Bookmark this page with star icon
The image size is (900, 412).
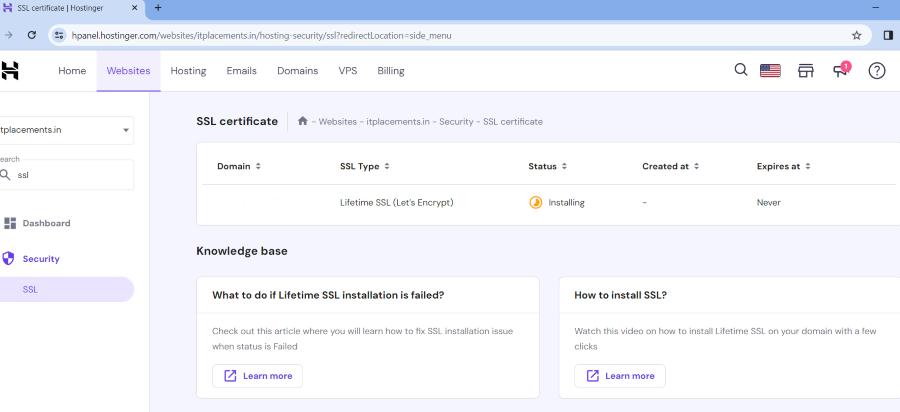tap(856, 34)
